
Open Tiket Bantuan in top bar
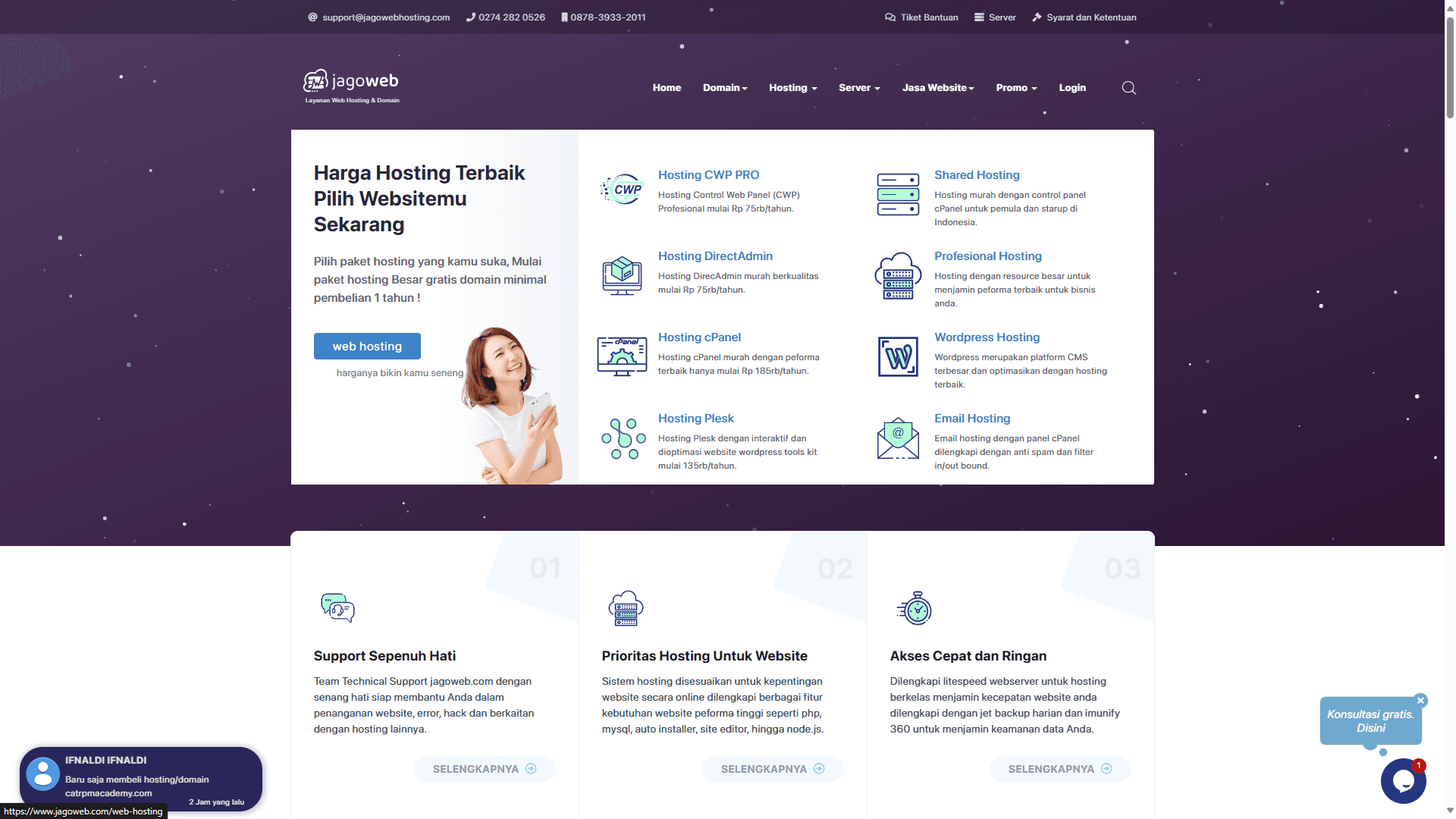[x=921, y=17]
